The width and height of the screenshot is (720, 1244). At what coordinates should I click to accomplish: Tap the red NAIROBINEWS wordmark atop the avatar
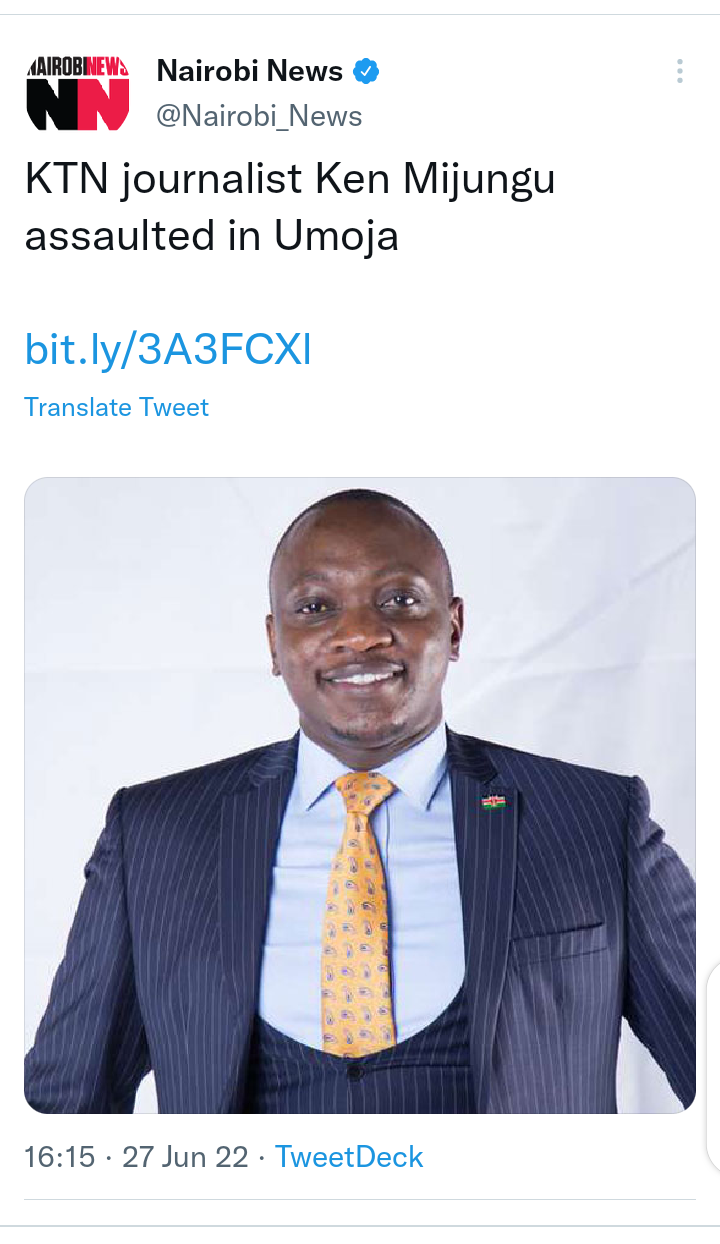(x=78, y=66)
